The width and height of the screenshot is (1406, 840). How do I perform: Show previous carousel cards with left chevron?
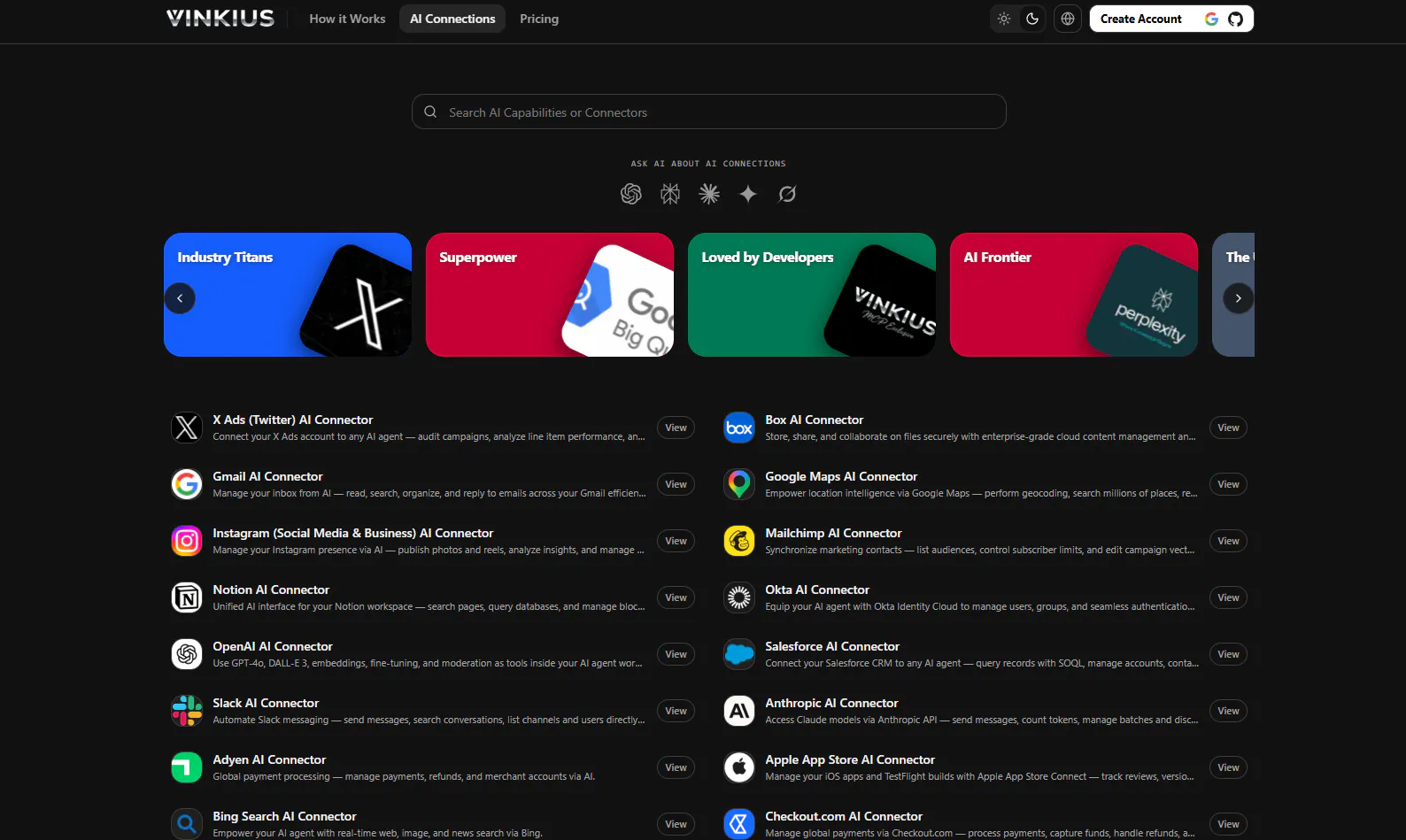tap(180, 298)
